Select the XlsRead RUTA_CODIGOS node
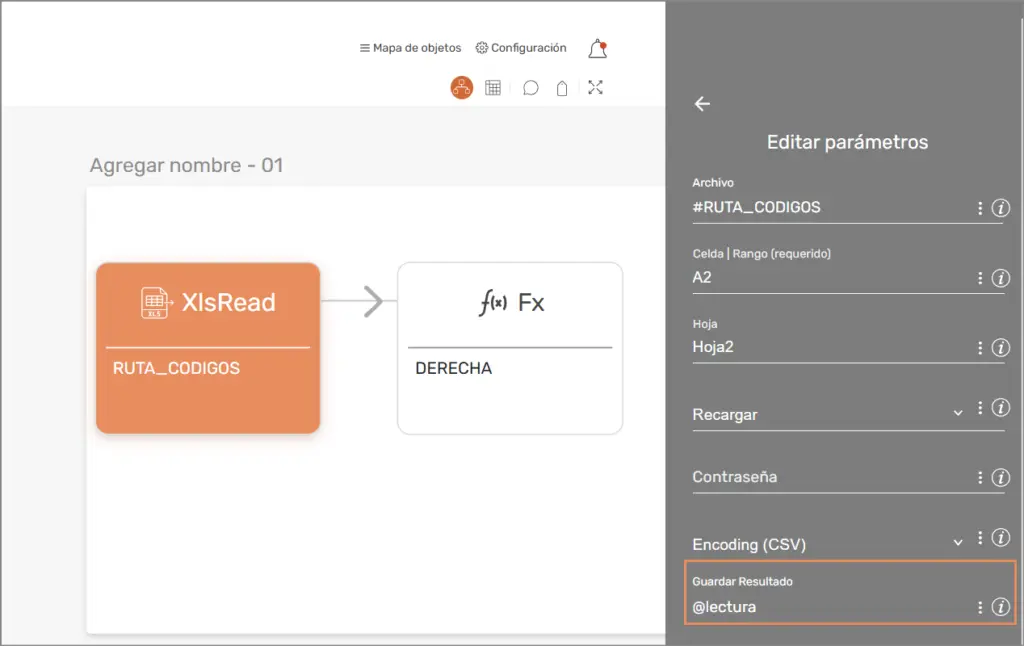 [208, 347]
